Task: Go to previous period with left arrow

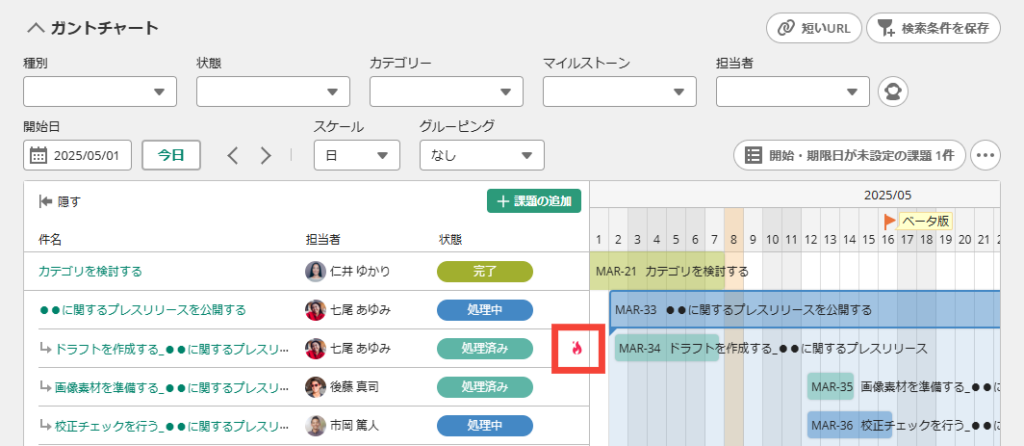Action: coord(233,155)
